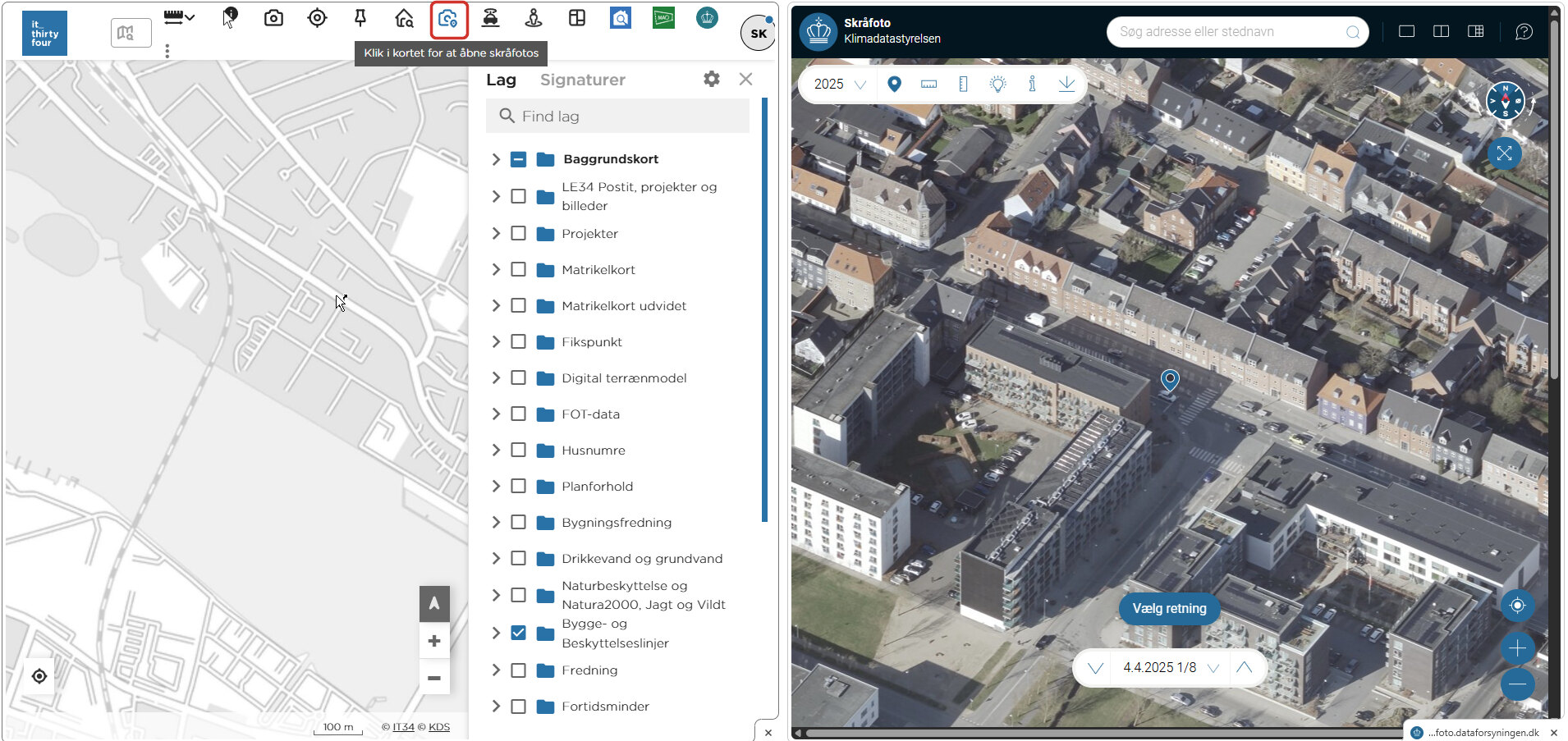
Task: Open the KDS attribution link
Action: click(x=439, y=726)
